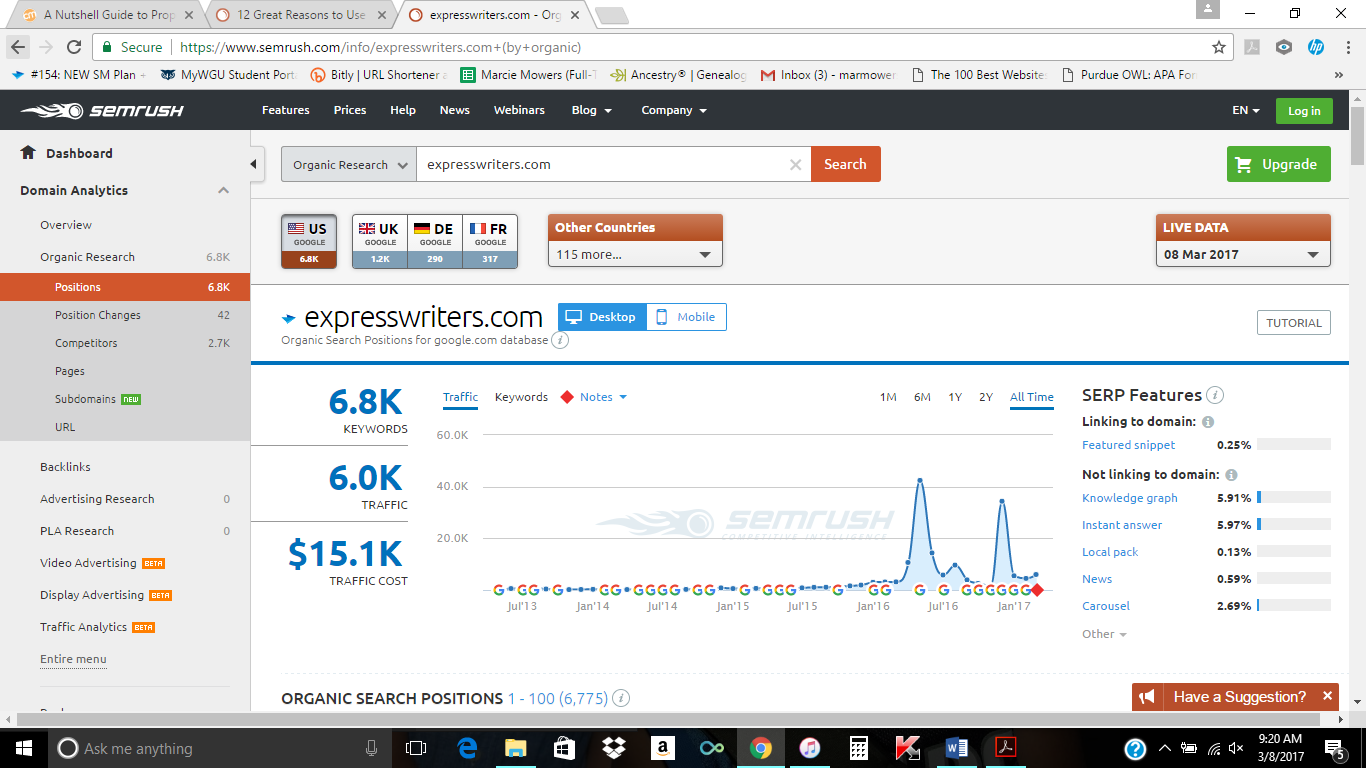Screen dimensions: 1366x768
Task: Show the Keywords chart tab
Action: pyautogui.click(x=521, y=397)
